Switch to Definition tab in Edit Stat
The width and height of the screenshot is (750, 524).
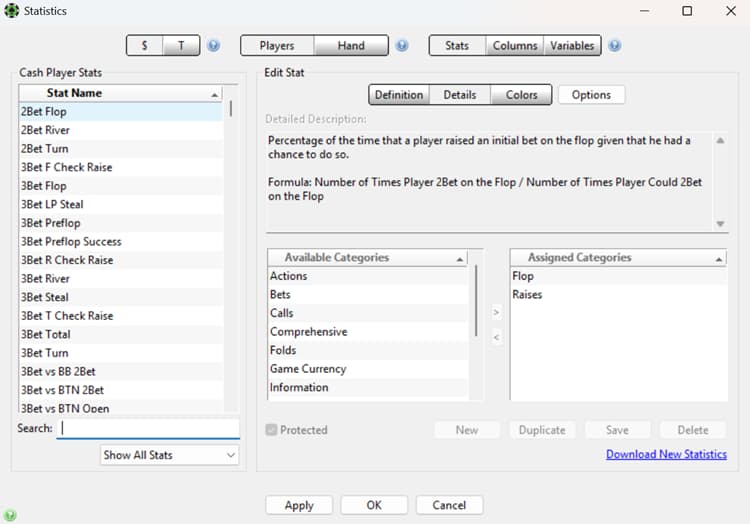(x=399, y=95)
